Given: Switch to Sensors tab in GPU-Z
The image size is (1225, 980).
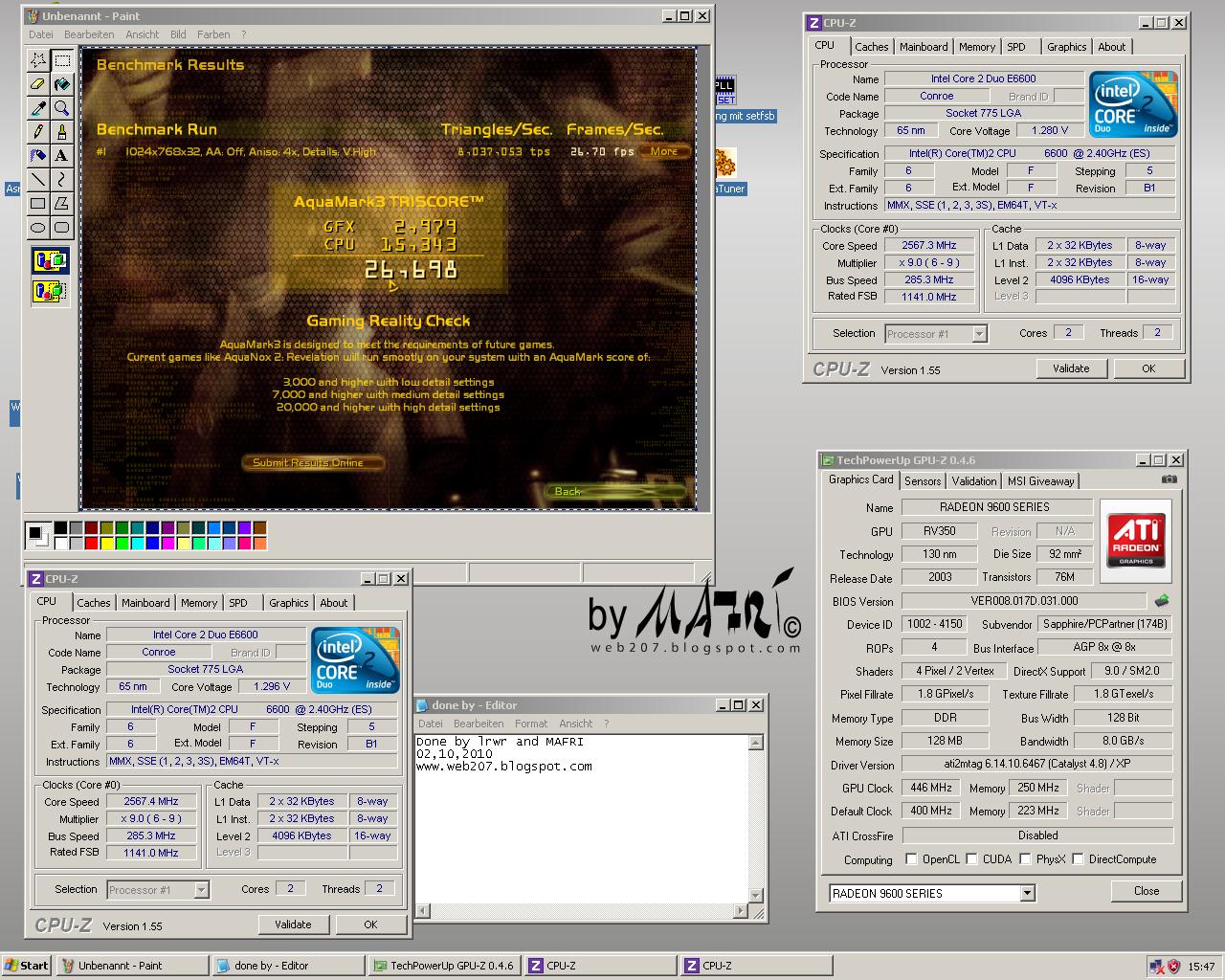Looking at the screenshot, I should coord(923,481).
